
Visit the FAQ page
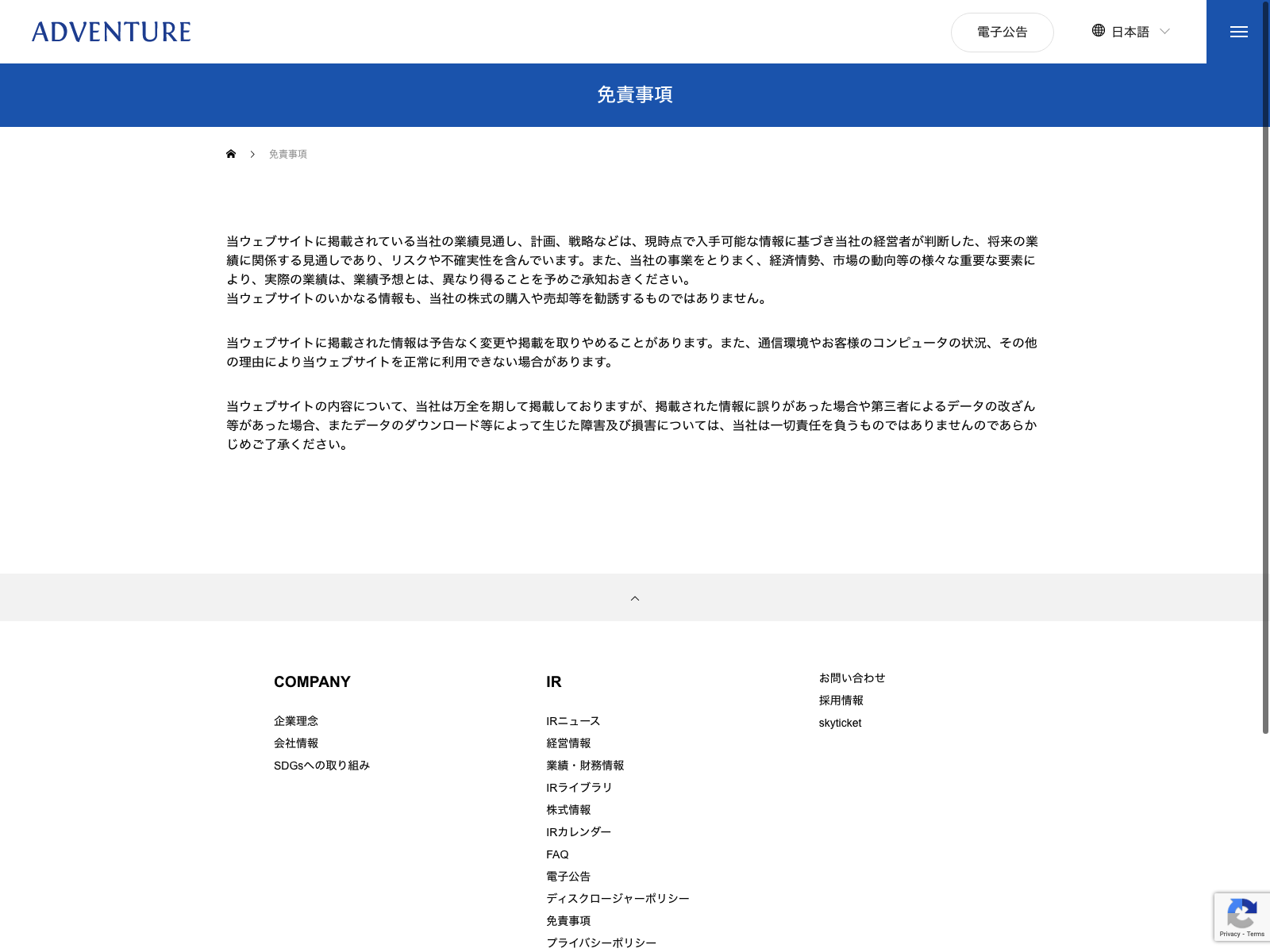(x=557, y=854)
